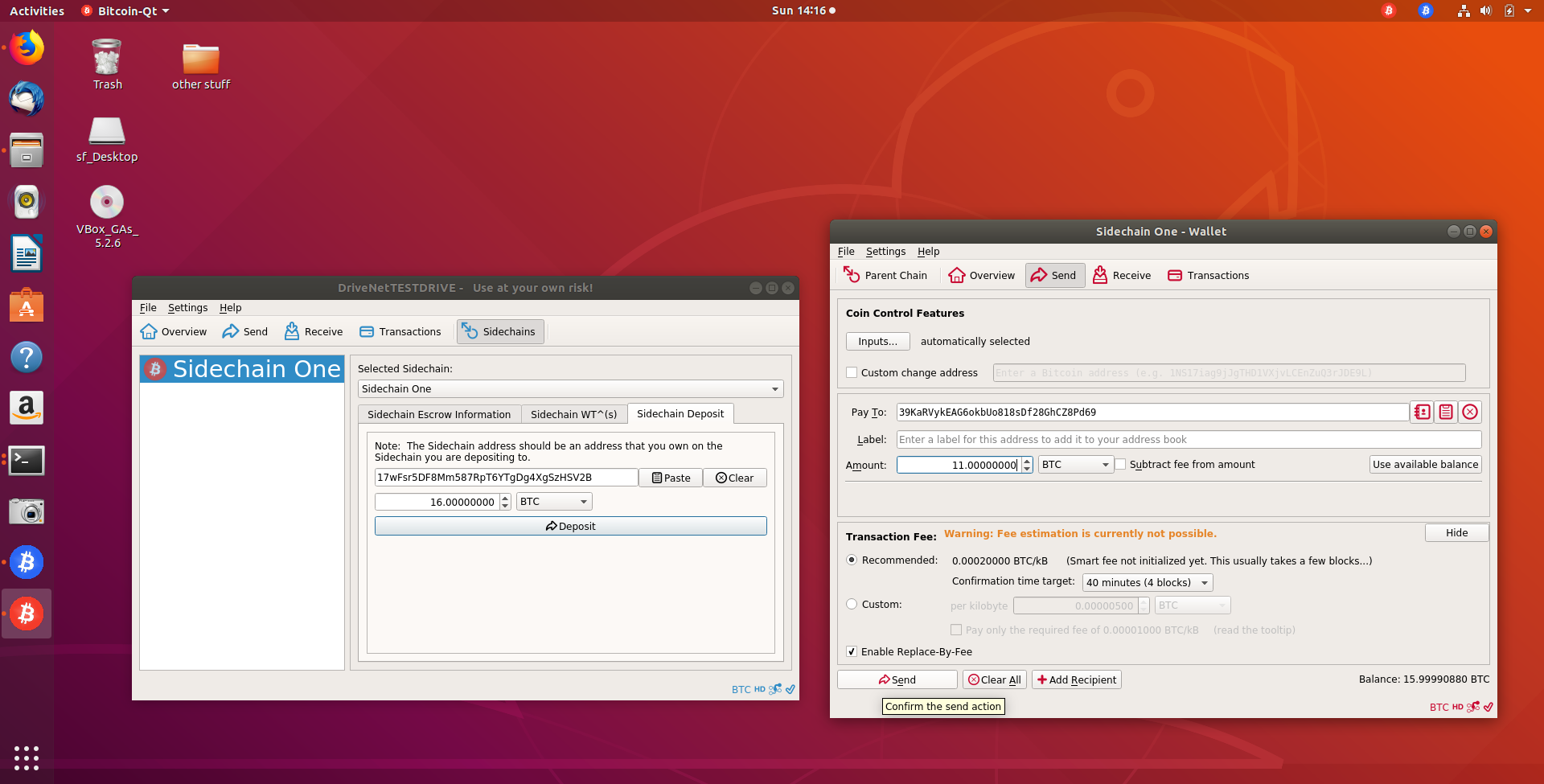Click the Pay To address field
The width and height of the screenshot is (1544, 784).
1152,412
